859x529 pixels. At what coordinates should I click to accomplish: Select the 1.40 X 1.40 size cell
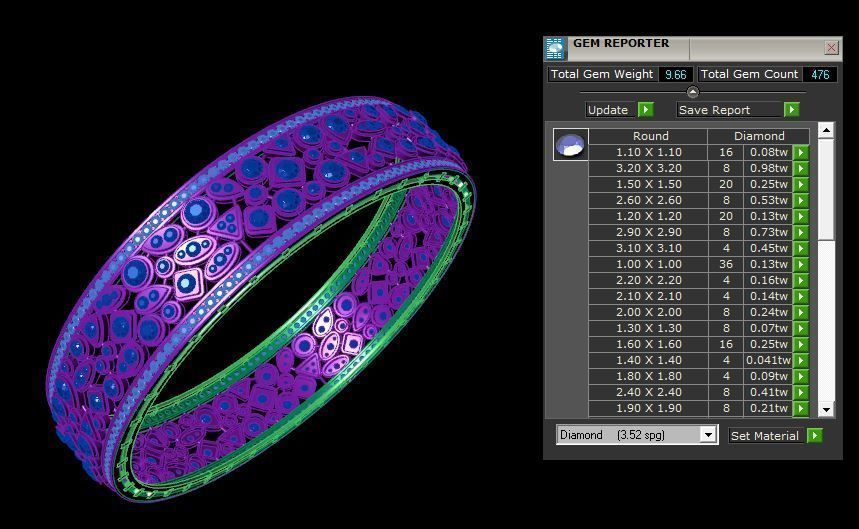(x=649, y=360)
